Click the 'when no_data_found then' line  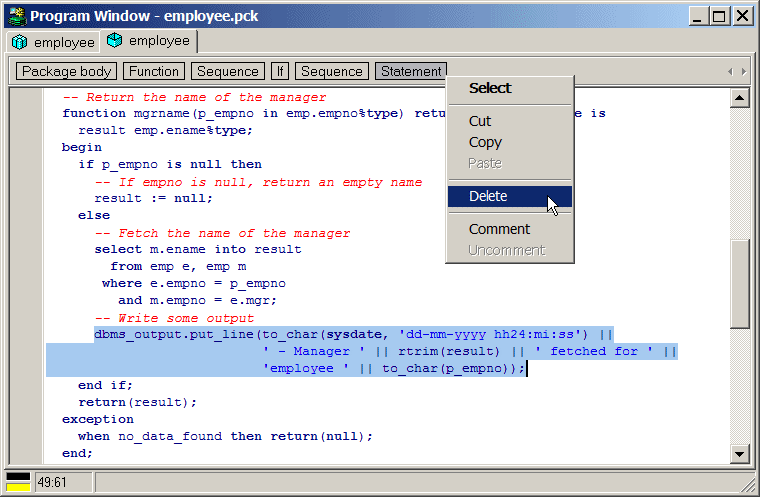tap(225, 436)
